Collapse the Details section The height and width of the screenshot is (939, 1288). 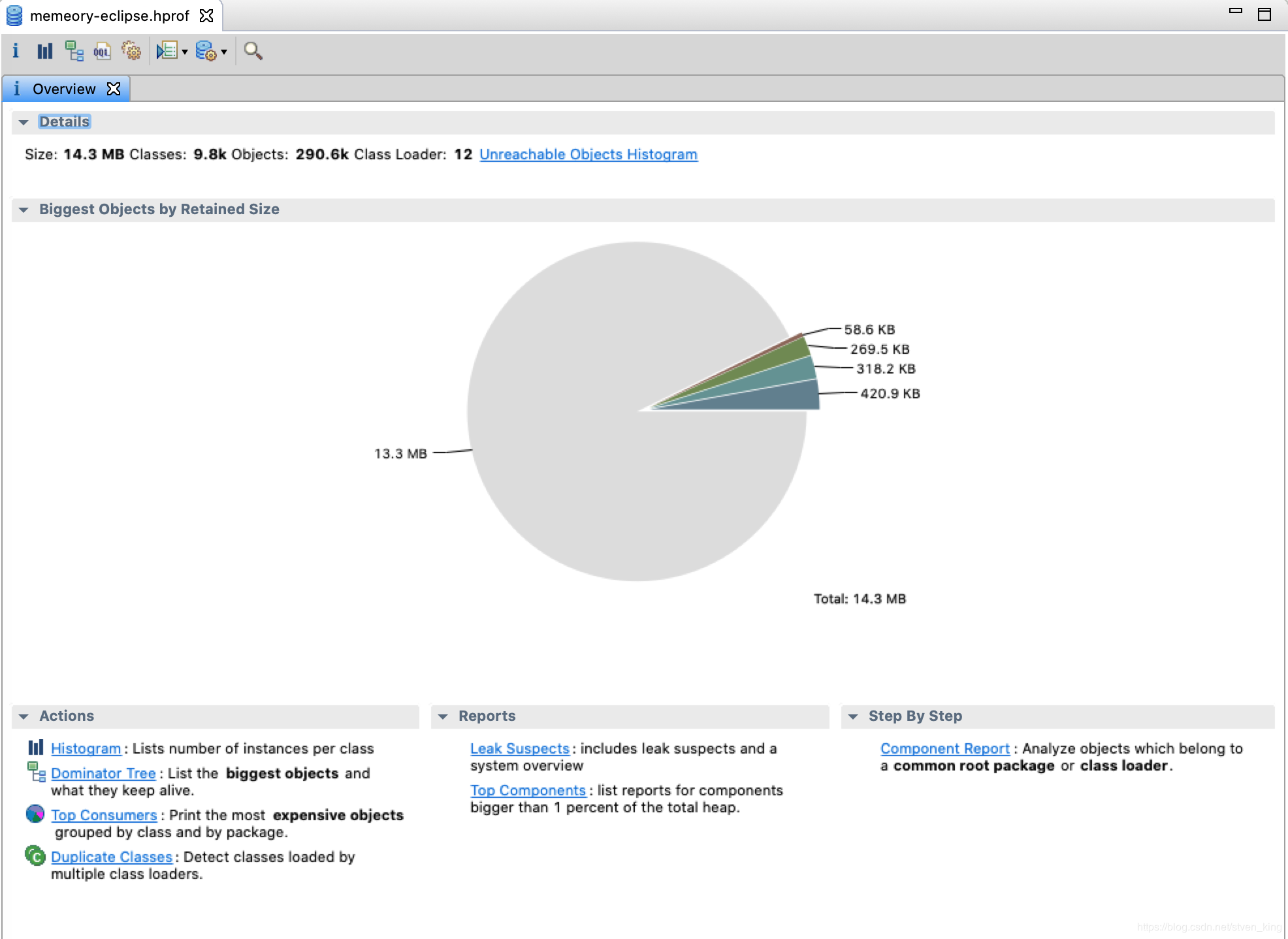(x=24, y=122)
